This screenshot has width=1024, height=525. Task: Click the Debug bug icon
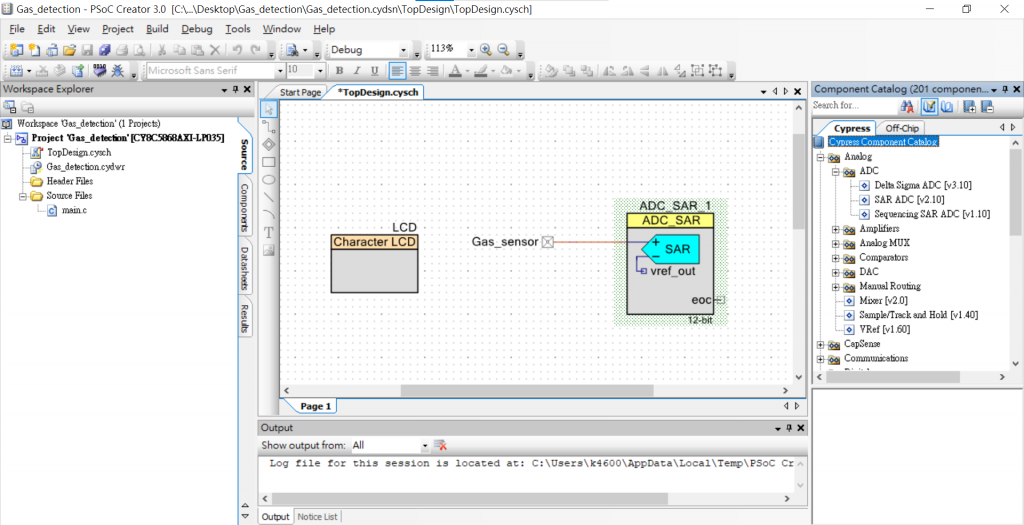(118, 71)
